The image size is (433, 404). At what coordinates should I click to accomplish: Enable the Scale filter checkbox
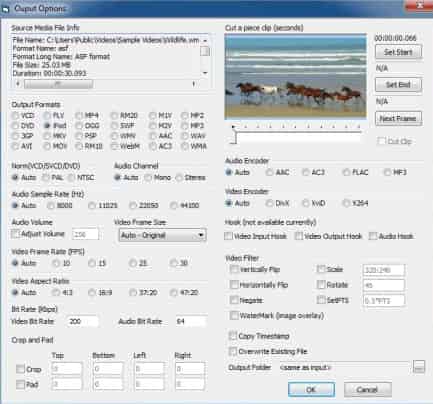click(x=321, y=269)
